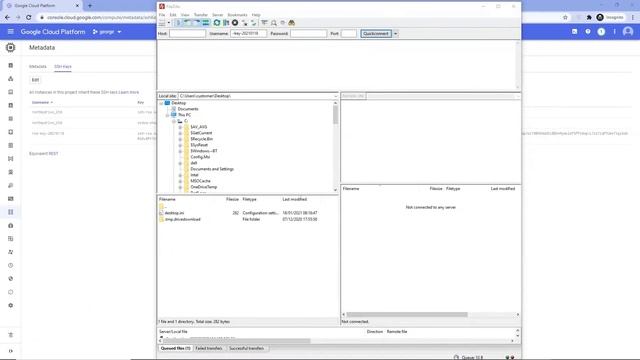Open View menu in FileZilla
640x360 pixels.
pyautogui.click(x=185, y=15)
